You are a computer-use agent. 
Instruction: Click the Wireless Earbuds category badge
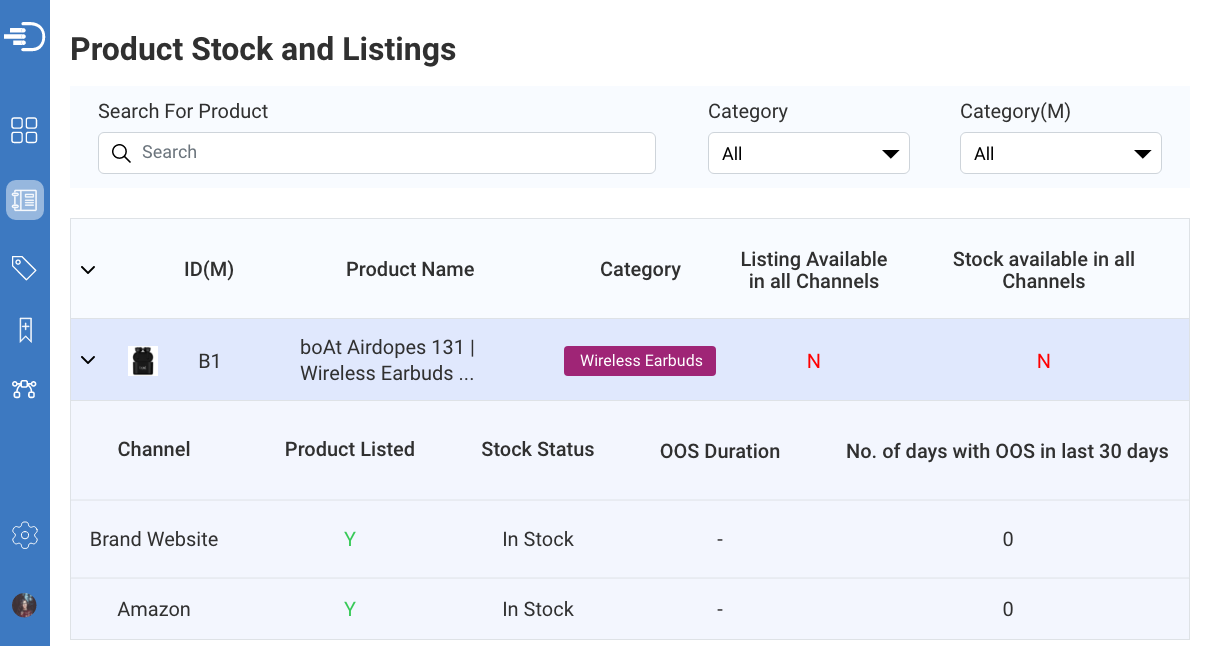click(x=639, y=360)
